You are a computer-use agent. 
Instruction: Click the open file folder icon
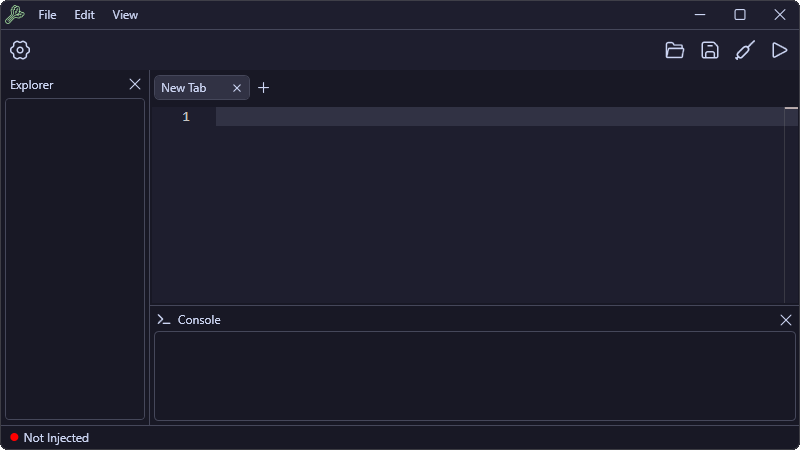674,50
